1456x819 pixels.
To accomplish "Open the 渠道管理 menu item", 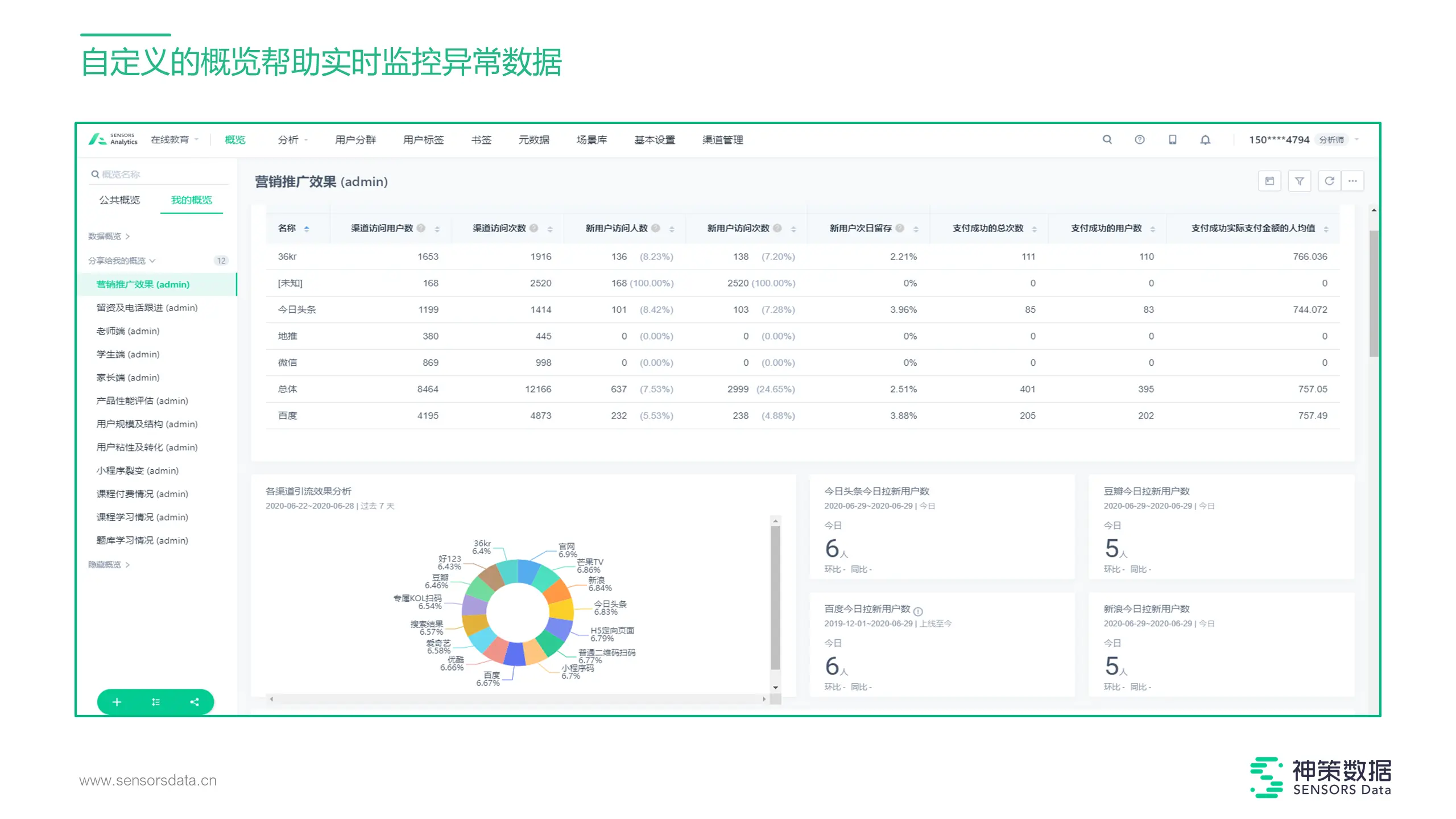I will coord(722,139).
